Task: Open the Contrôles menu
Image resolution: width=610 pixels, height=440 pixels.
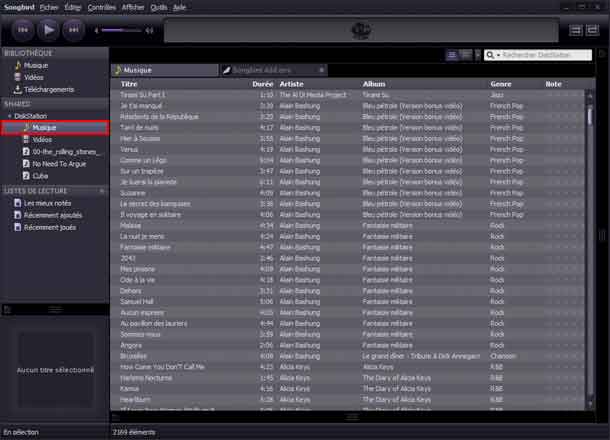Action: click(102, 7)
